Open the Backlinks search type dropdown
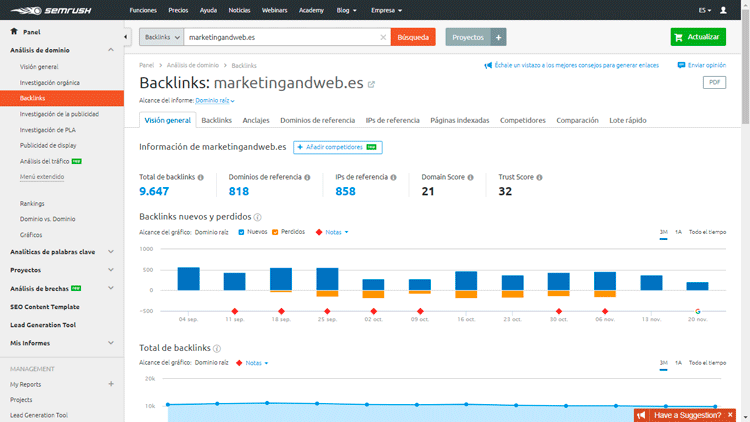The width and height of the screenshot is (750, 422). [162, 37]
